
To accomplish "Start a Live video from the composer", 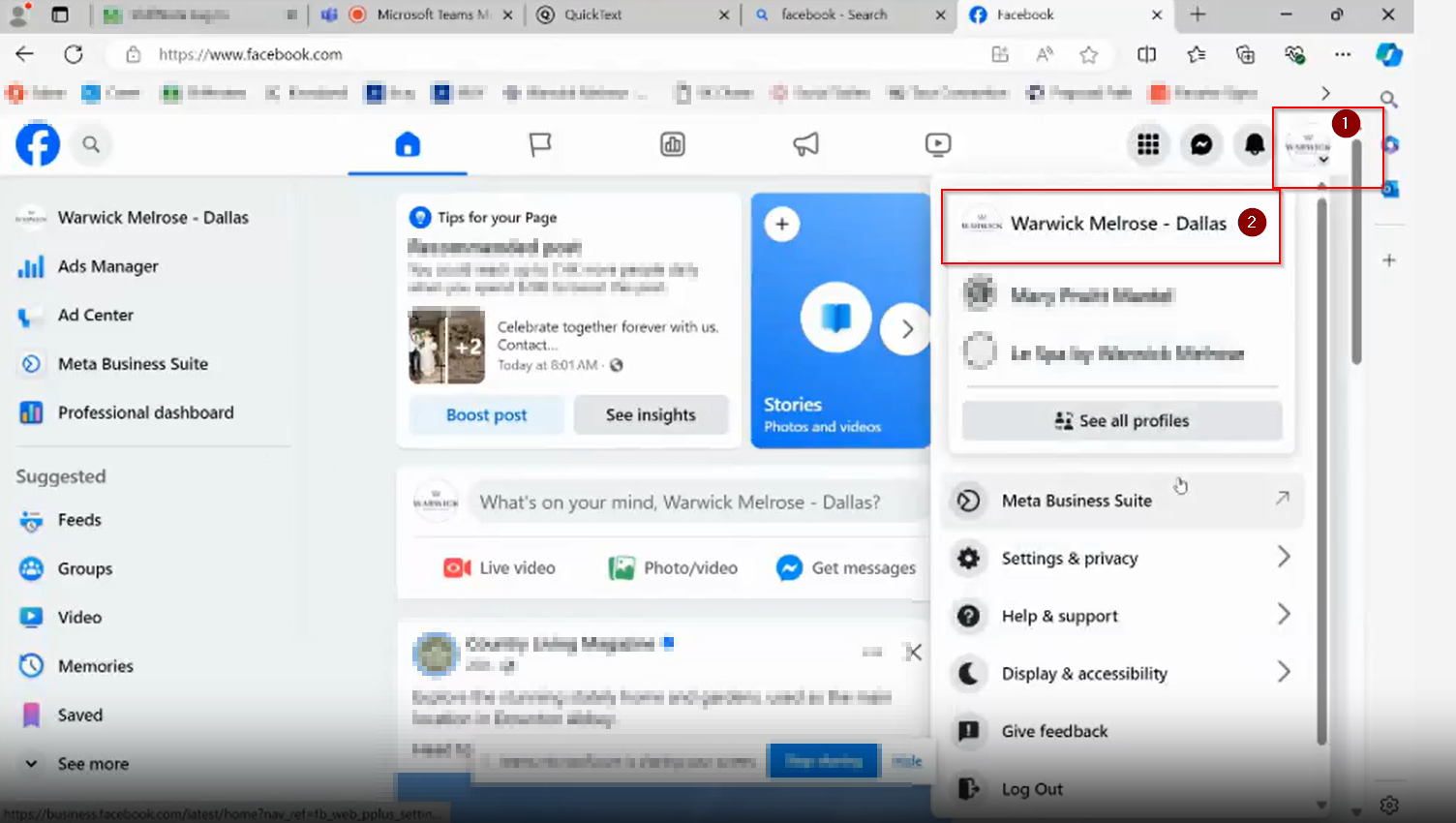I will click(x=498, y=567).
